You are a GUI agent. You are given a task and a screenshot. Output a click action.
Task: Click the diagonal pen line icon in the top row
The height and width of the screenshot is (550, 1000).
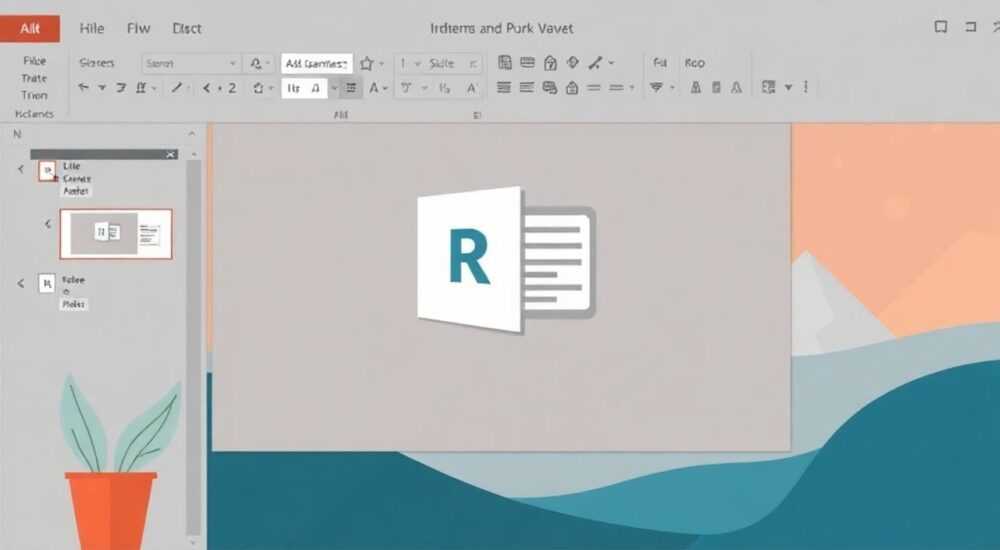tap(594, 63)
